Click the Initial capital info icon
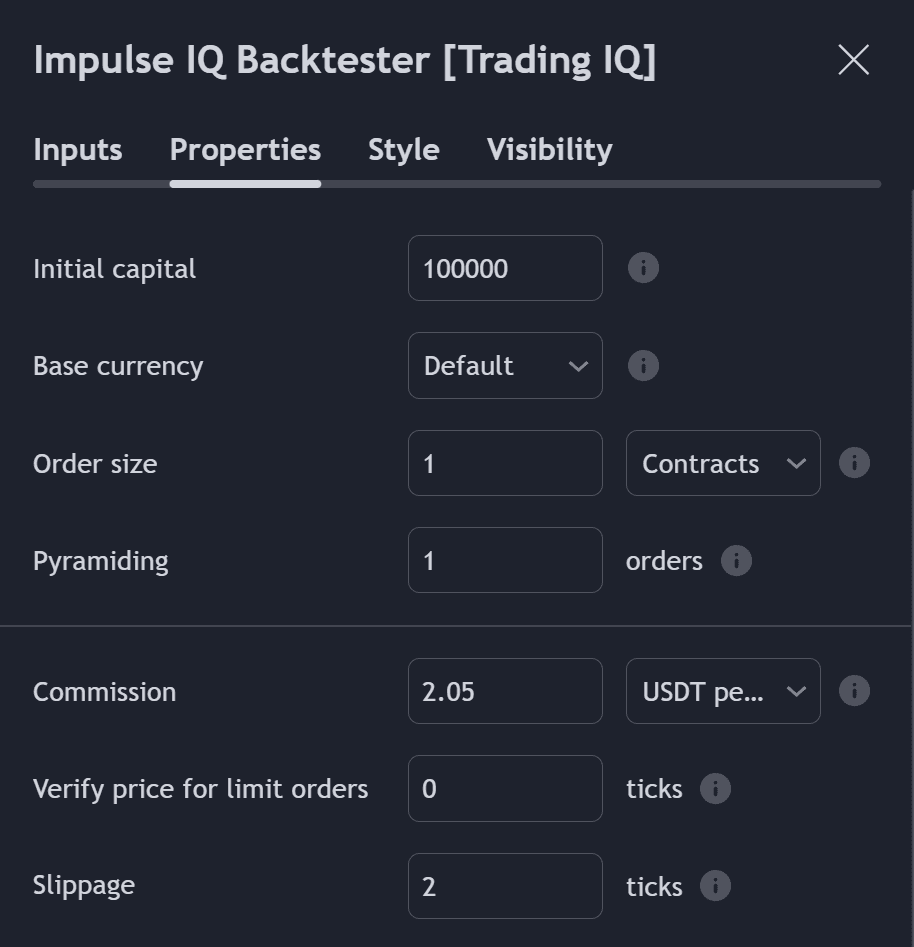The height and width of the screenshot is (947, 914). [x=643, y=268]
